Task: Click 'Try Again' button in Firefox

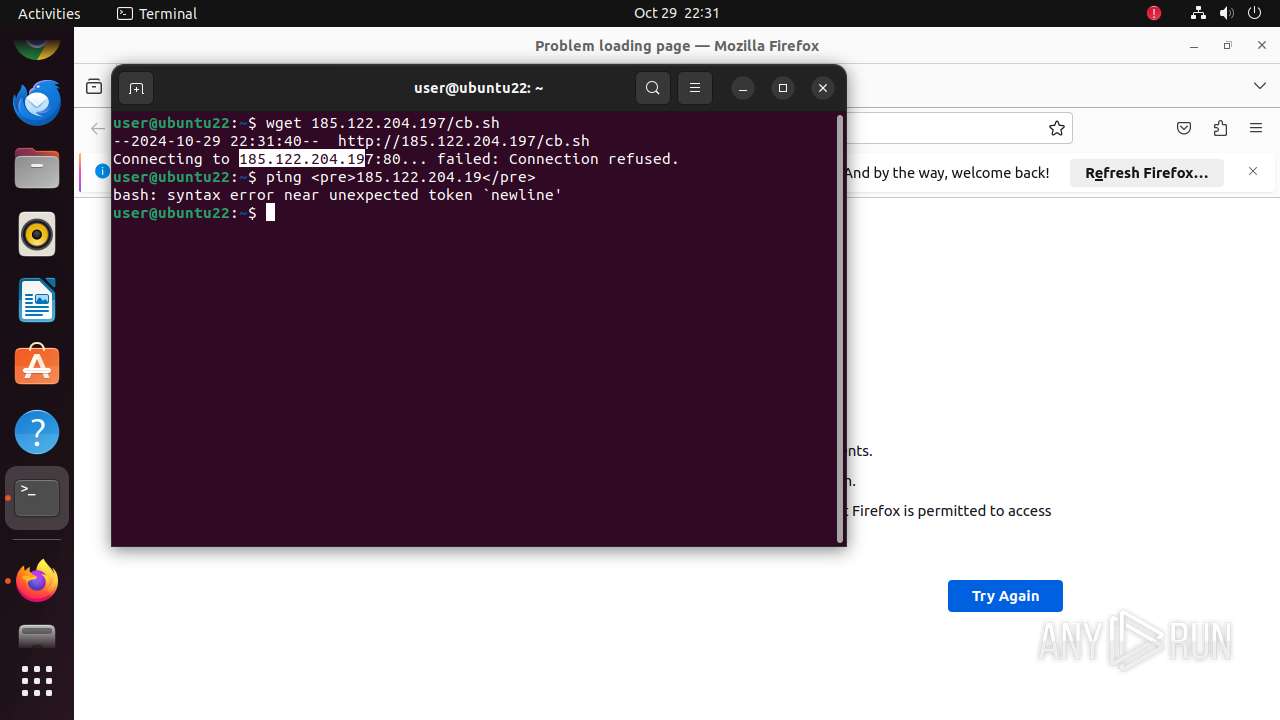Action: click(x=1005, y=596)
